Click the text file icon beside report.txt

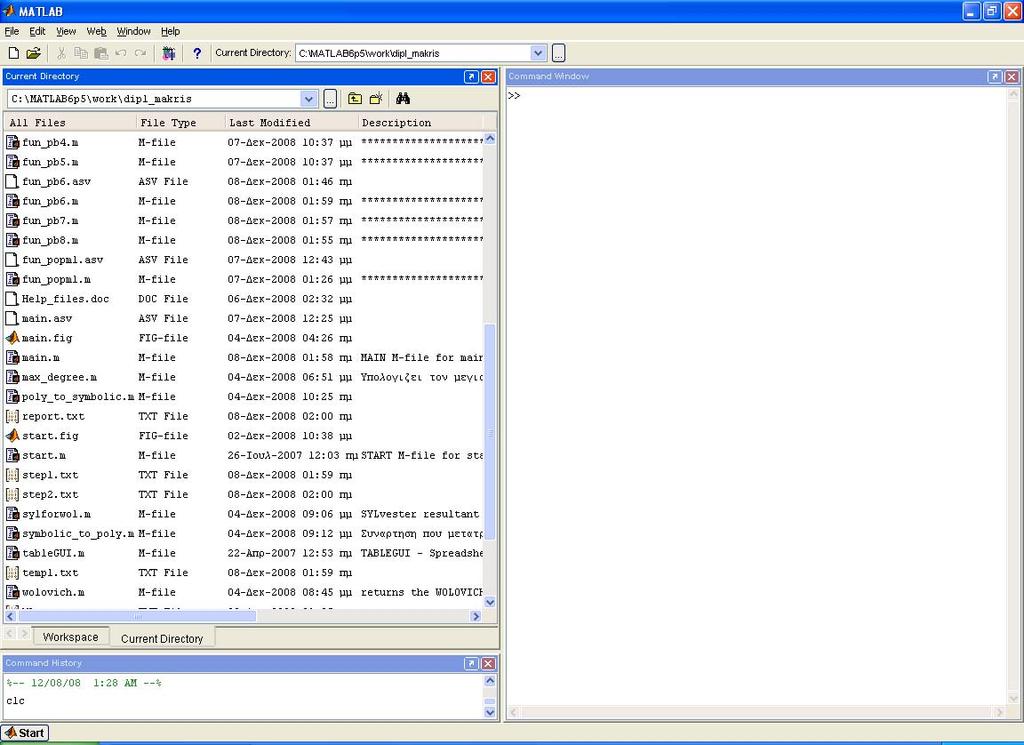[12, 416]
